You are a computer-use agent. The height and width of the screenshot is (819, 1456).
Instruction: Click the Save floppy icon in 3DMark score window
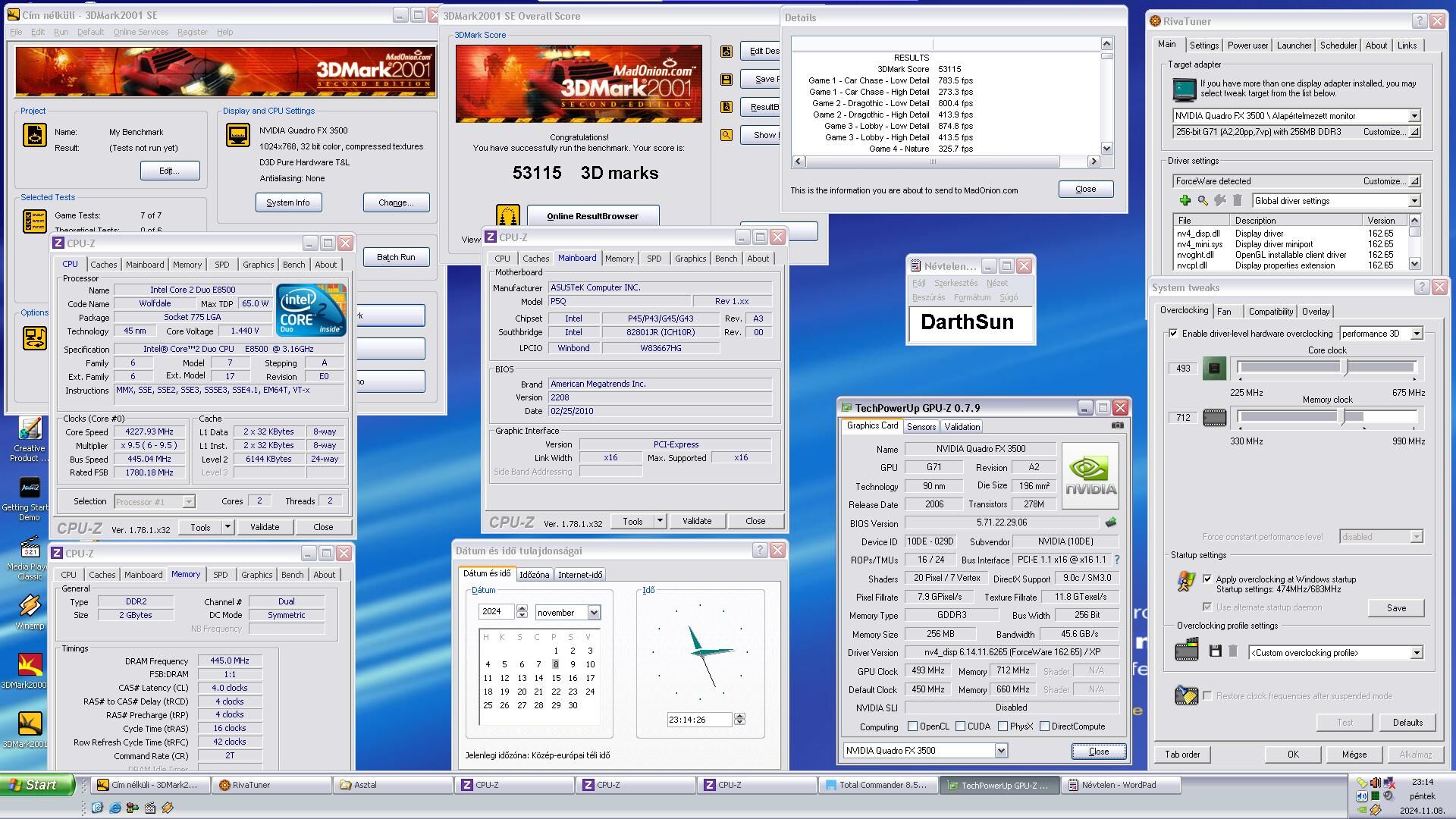pos(726,80)
